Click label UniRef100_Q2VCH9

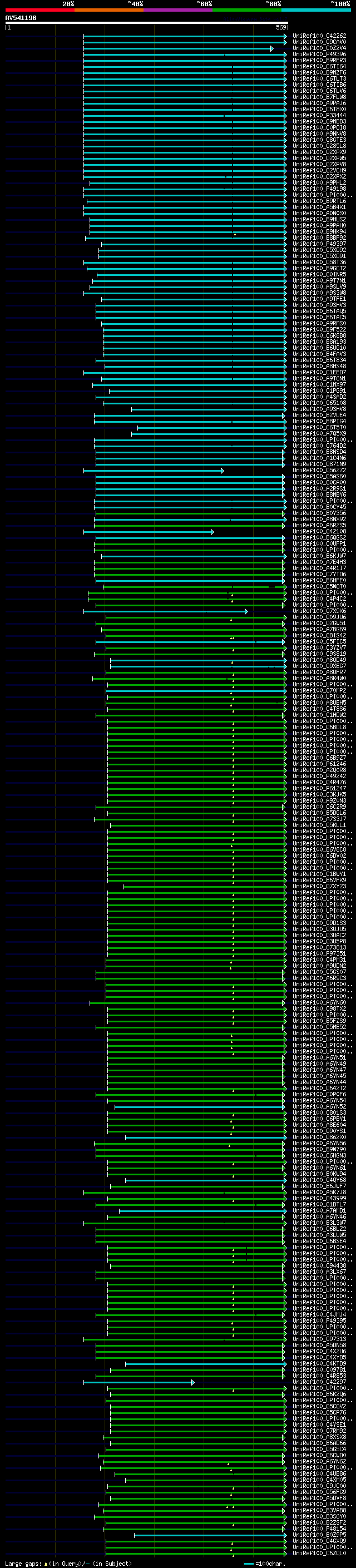(319, 170)
